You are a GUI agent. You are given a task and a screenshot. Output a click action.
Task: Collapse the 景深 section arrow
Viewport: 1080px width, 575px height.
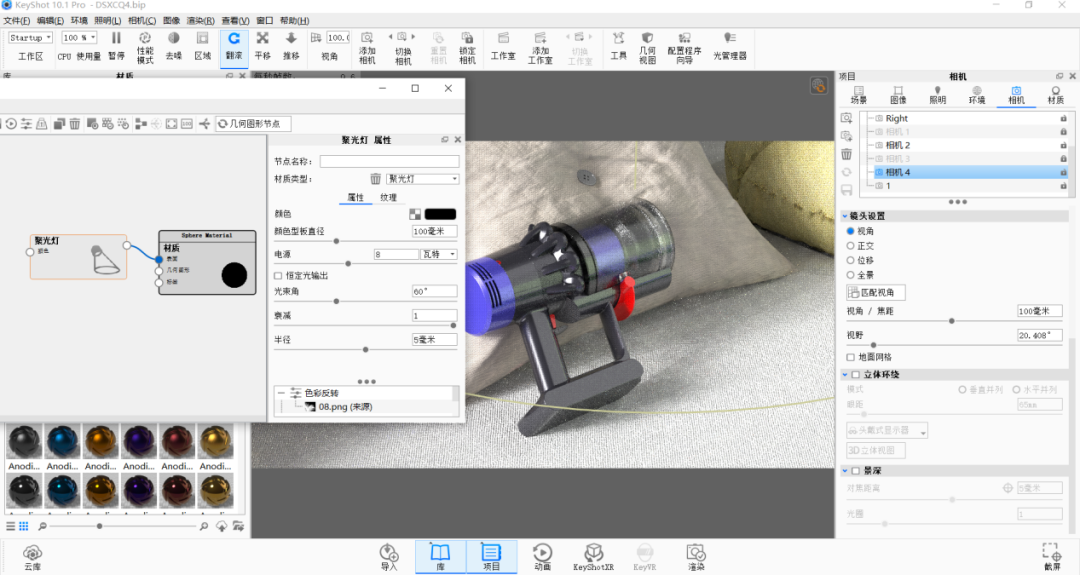pyautogui.click(x=845, y=471)
